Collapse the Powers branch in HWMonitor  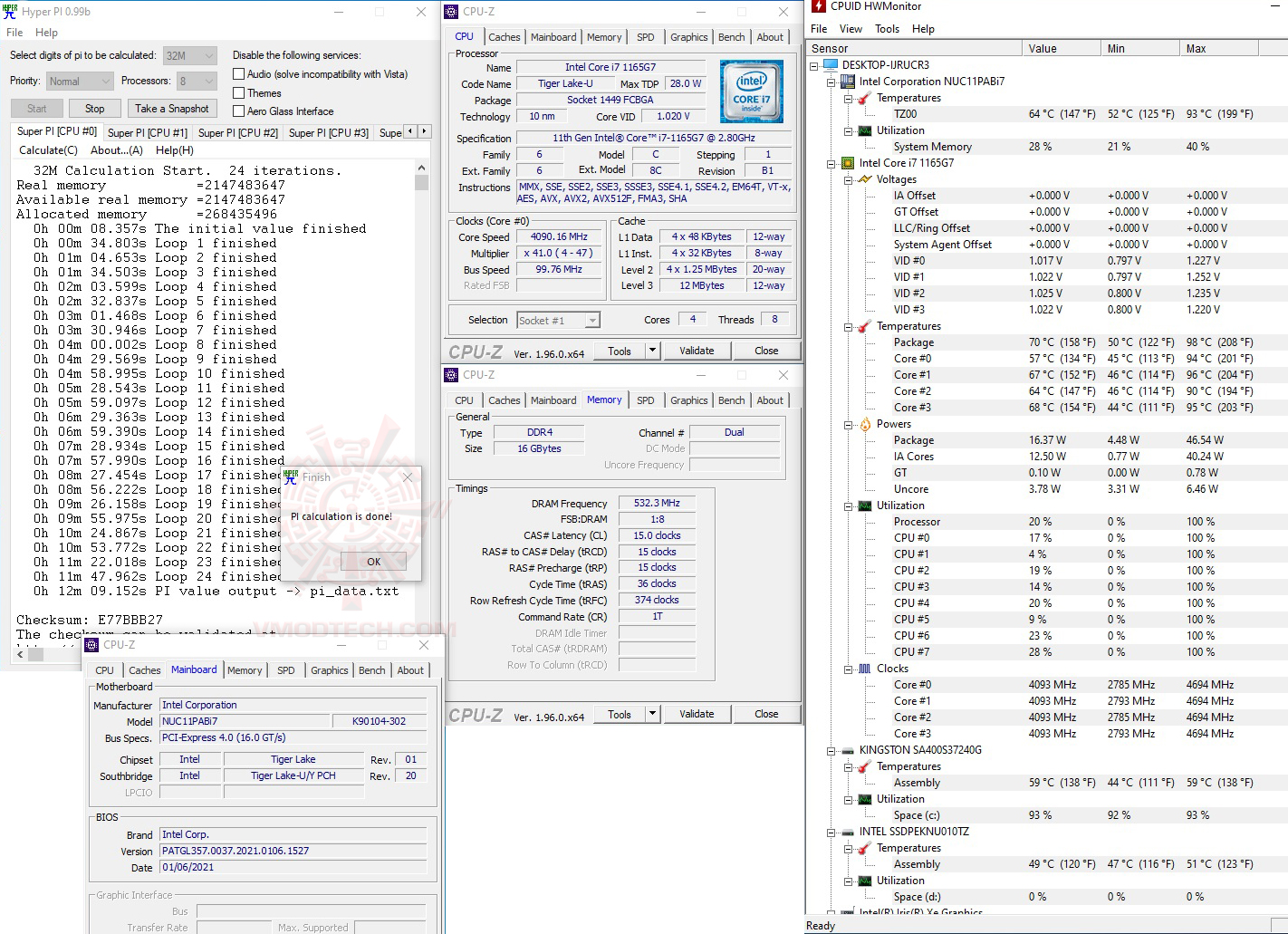pyautogui.click(x=848, y=424)
